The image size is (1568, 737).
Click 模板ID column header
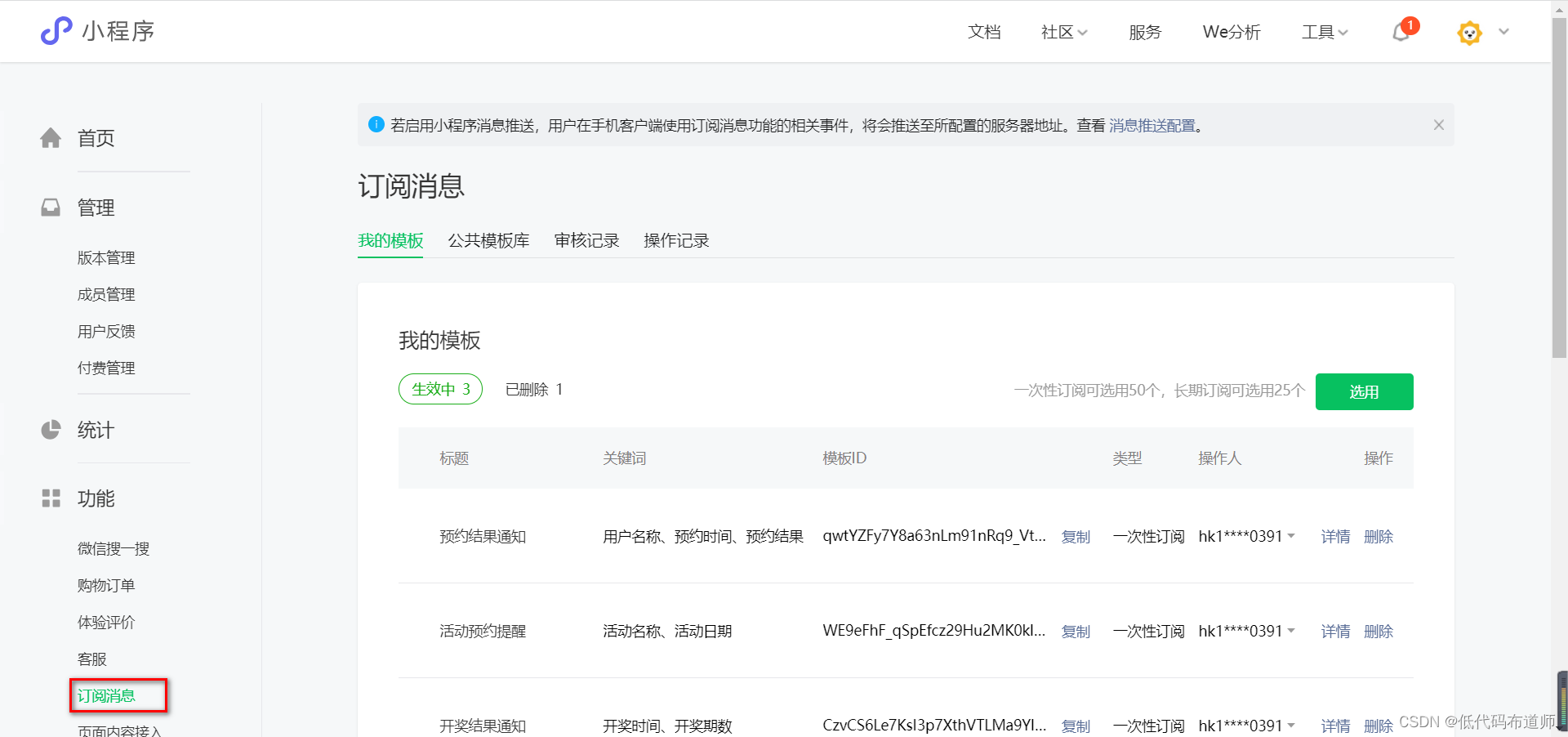point(844,458)
